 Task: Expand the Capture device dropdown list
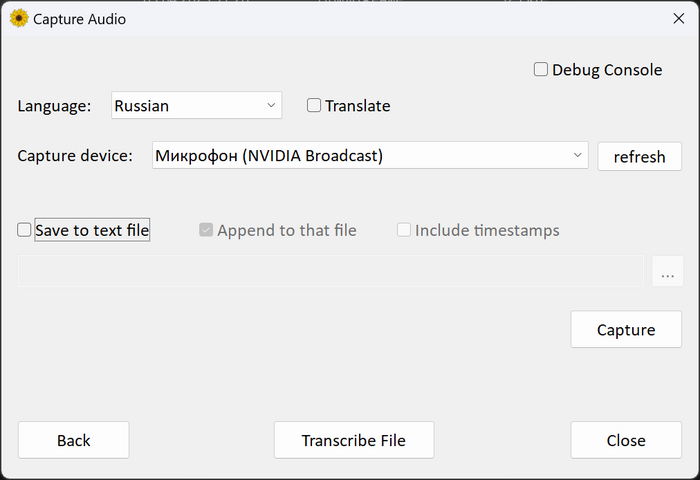pyautogui.click(x=370, y=156)
